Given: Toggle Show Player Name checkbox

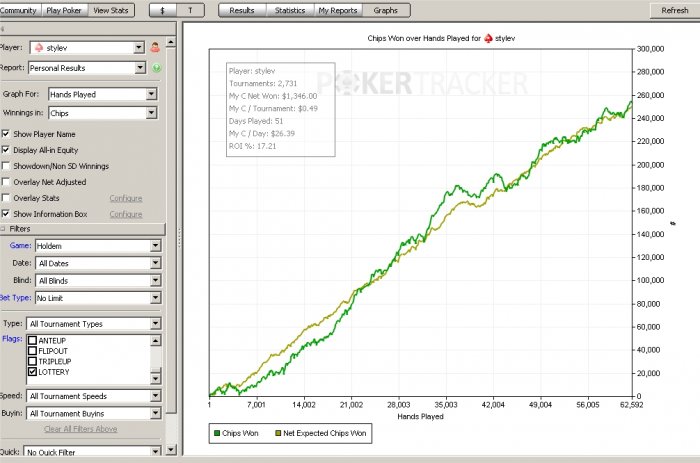Looking at the screenshot, I should pos(5,133).
